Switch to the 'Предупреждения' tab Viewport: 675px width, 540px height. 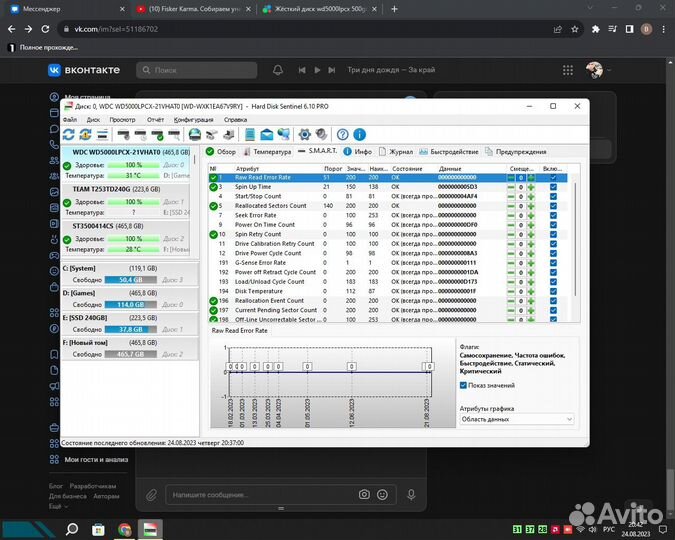516,152
